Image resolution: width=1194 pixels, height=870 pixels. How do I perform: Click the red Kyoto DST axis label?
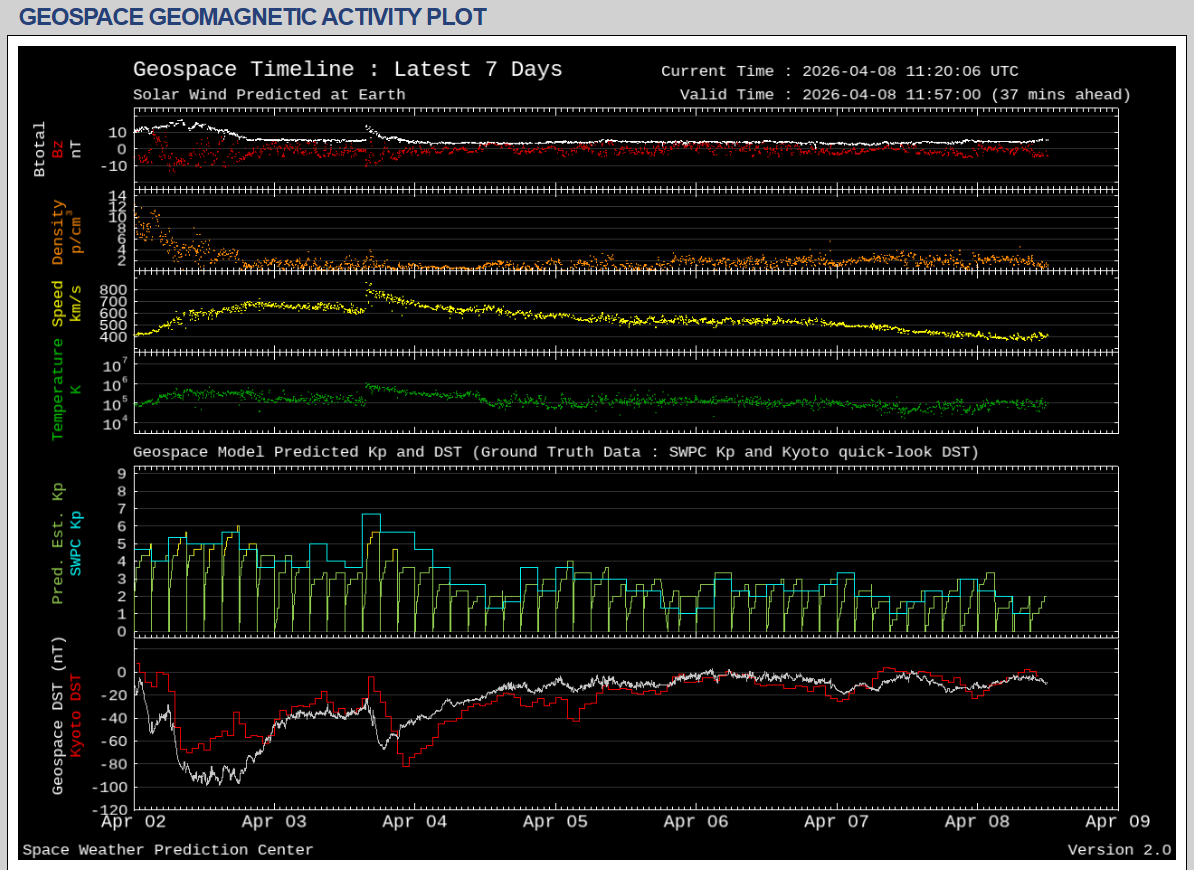point(76,716)
